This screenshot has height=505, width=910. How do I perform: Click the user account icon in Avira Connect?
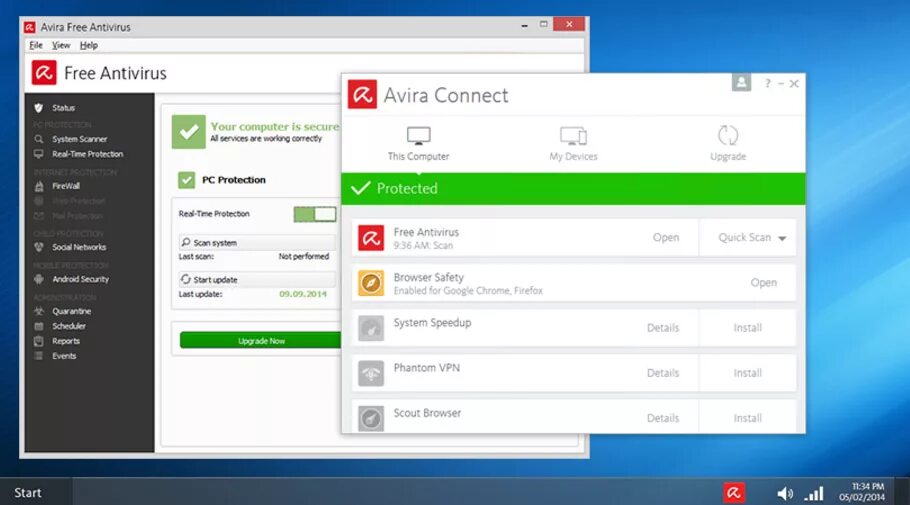point(741,82)
